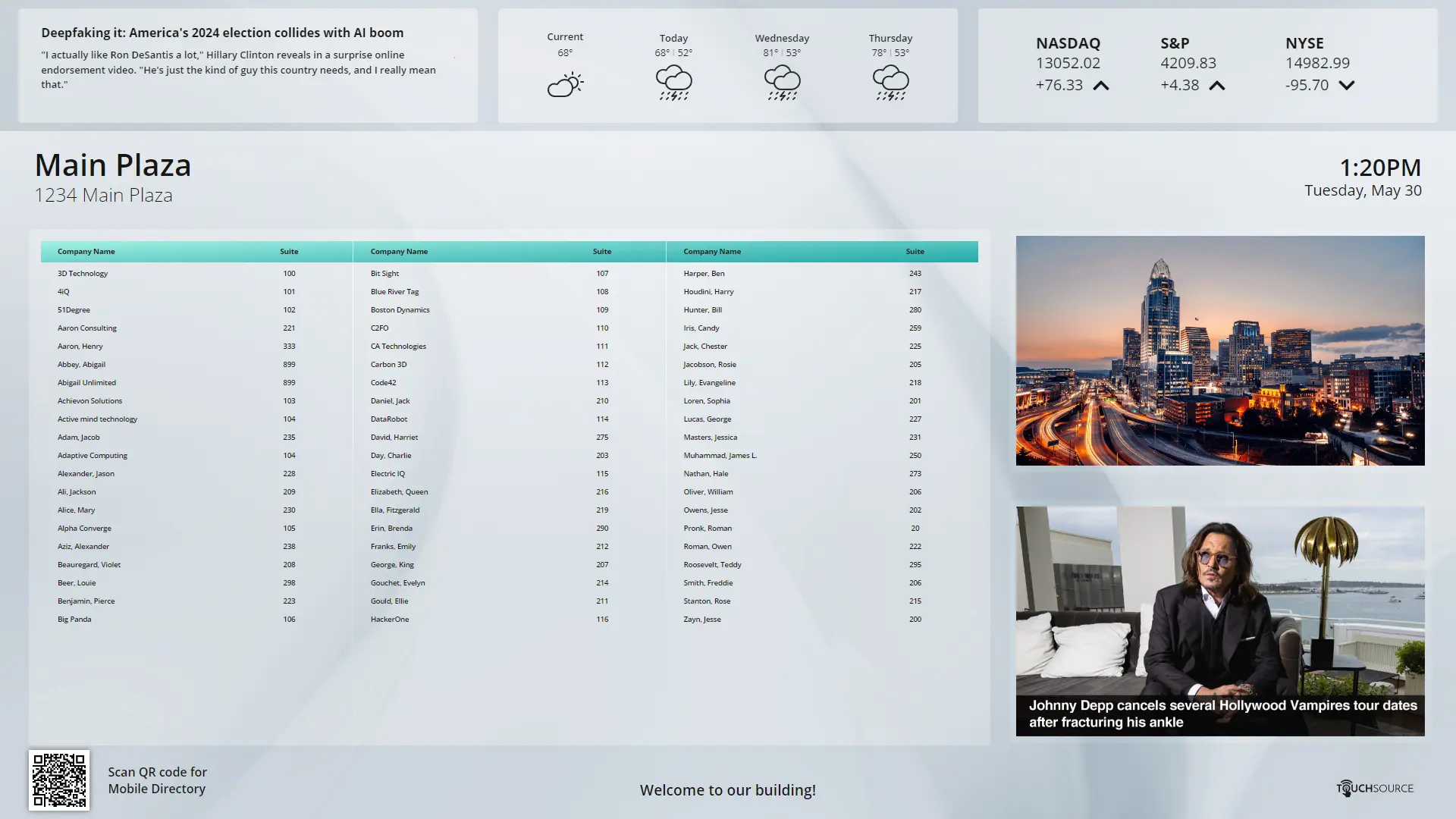Open the Johnny Depp news image
Screen dimensions: 1456x819
(x=1220, y=621)
